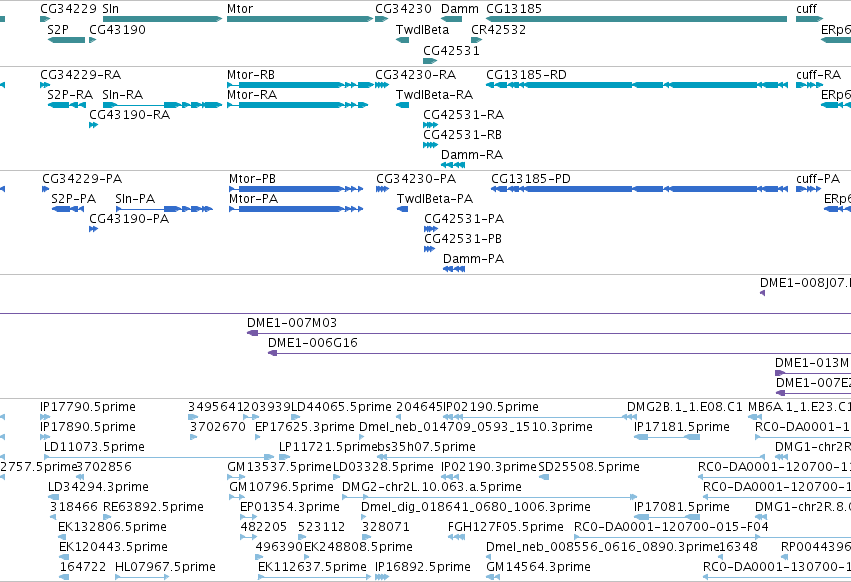Screen dimensions: 851x582
Task: Select the cuff-PA protein label
Action: 818,179
